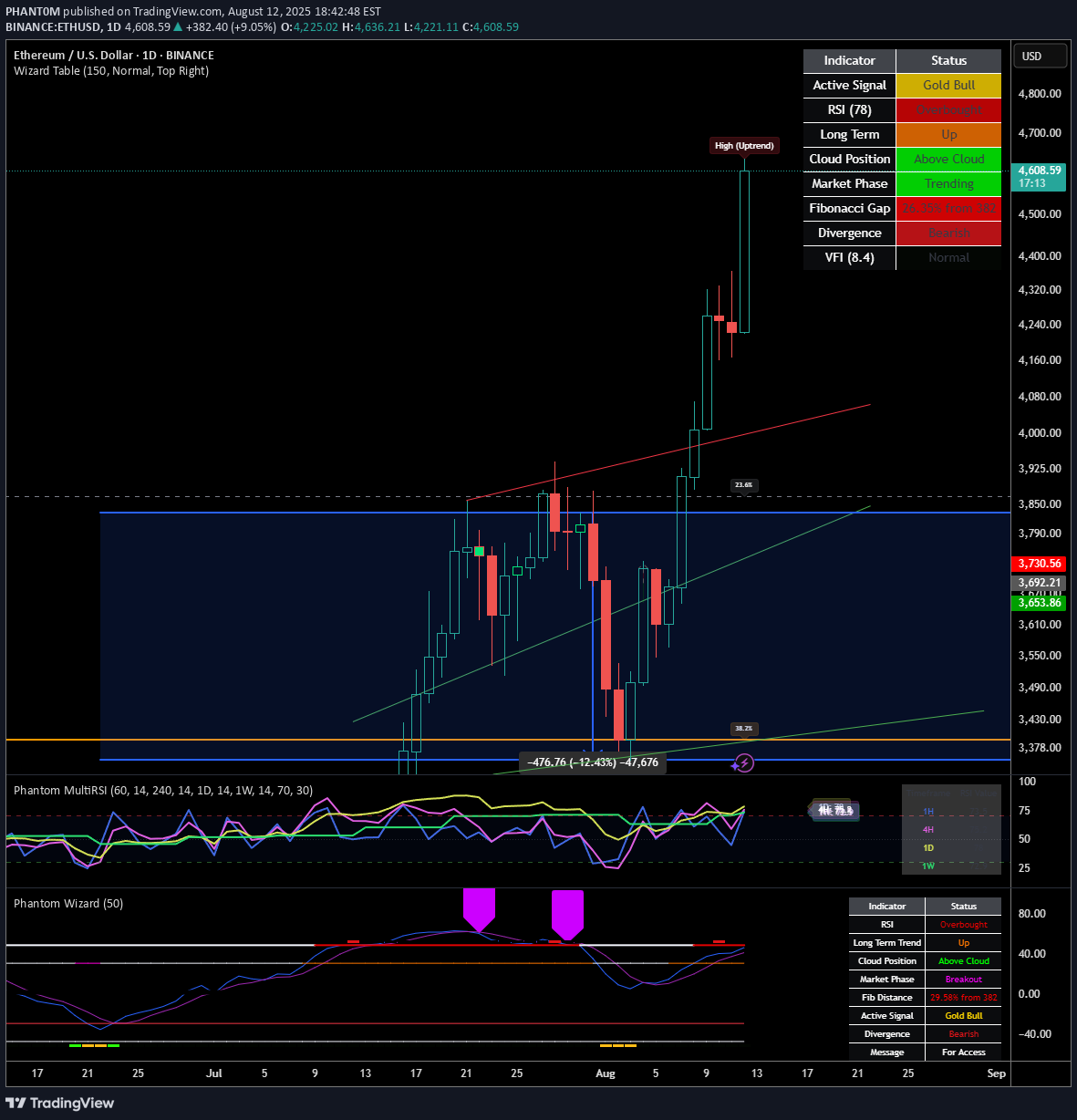Click the 4,800.00 level on price axis
The height and width of the screenshot is (1120, 1077).
[x=1040, y=93]
